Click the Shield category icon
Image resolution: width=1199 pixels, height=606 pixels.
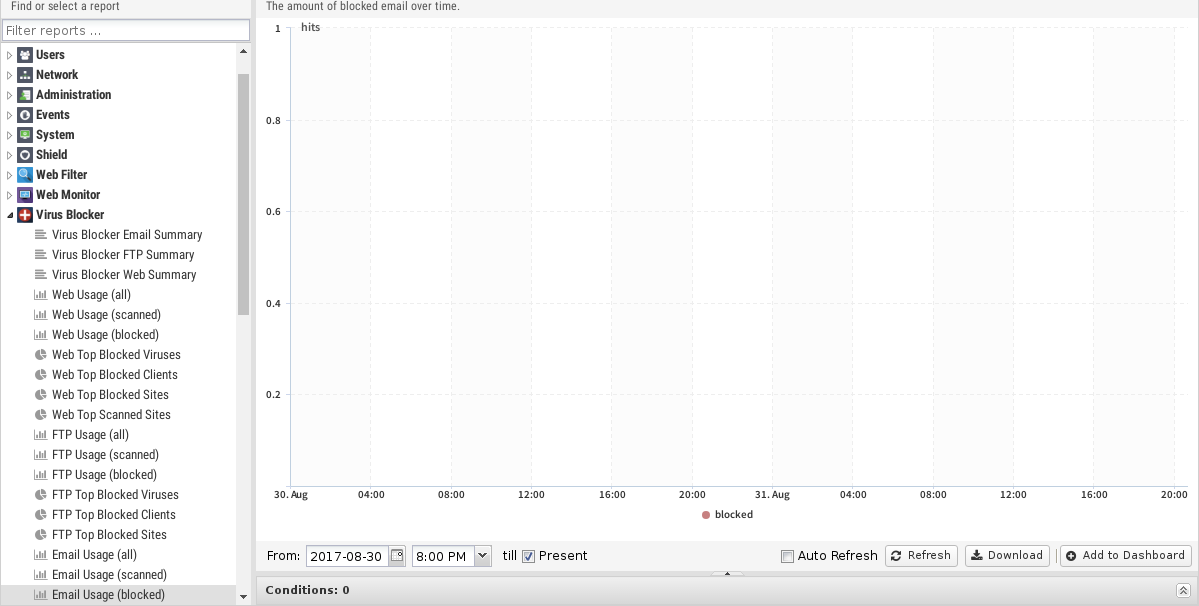25,154
